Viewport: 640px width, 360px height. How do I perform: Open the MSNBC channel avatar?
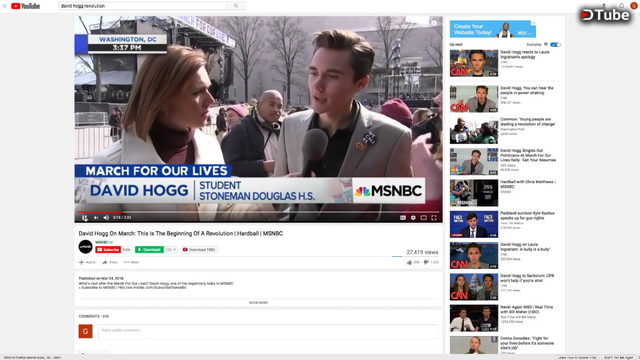tap(85, 247)
